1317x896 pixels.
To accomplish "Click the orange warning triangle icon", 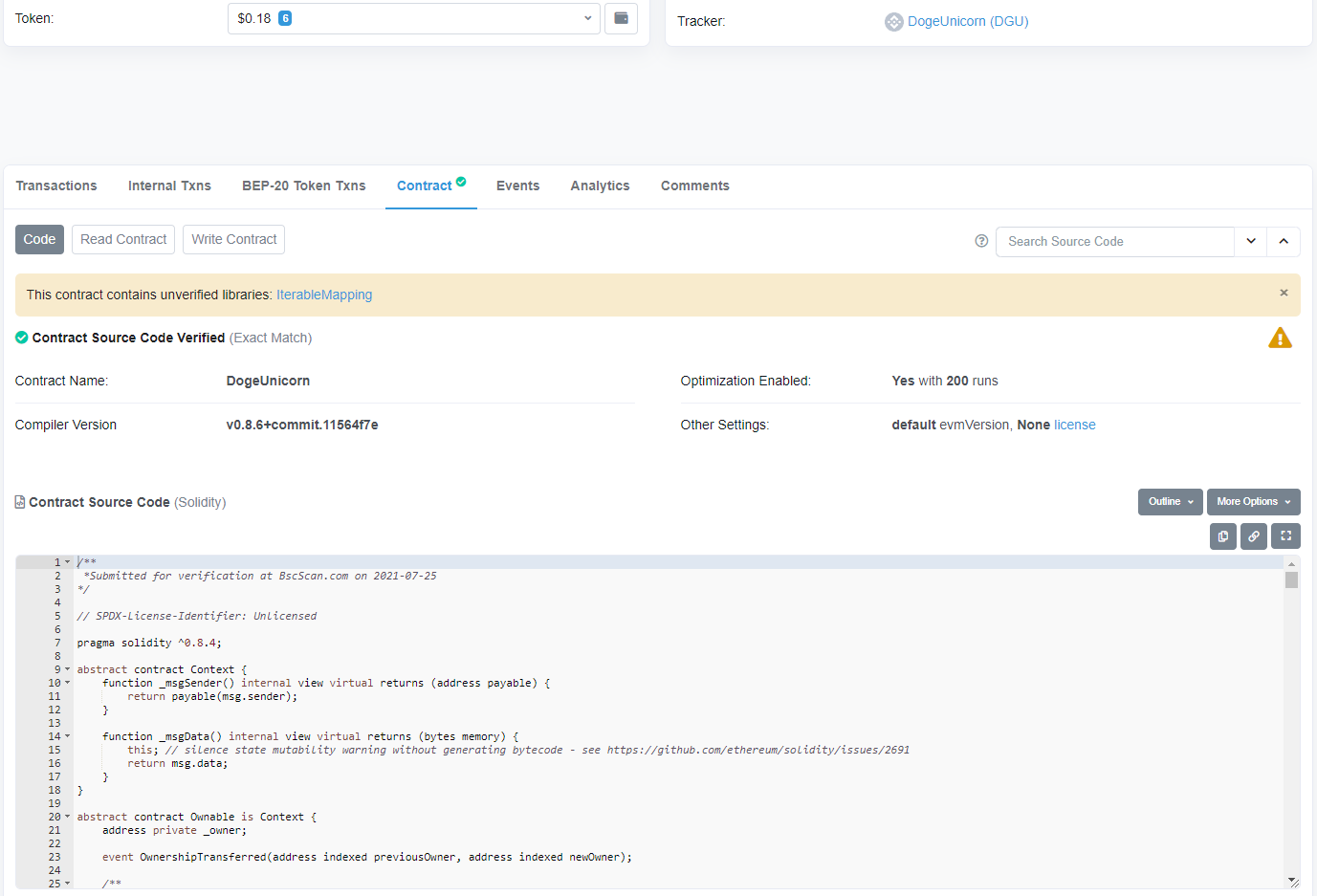I will pos(1280,338).
